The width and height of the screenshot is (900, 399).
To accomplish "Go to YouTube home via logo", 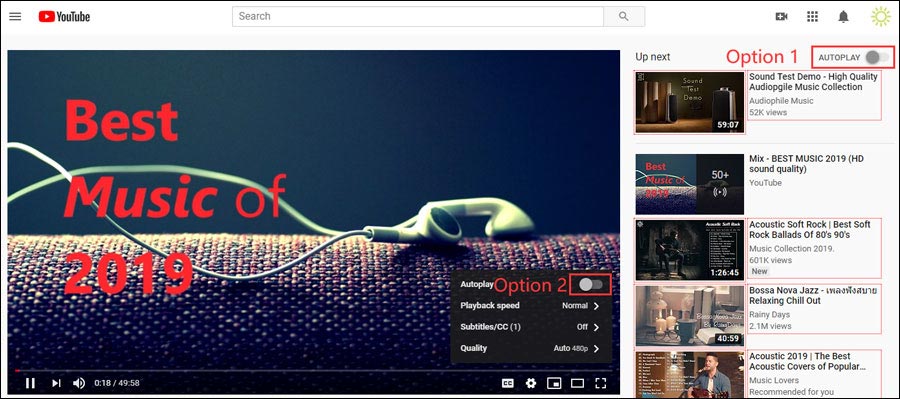I will (64, 17).
